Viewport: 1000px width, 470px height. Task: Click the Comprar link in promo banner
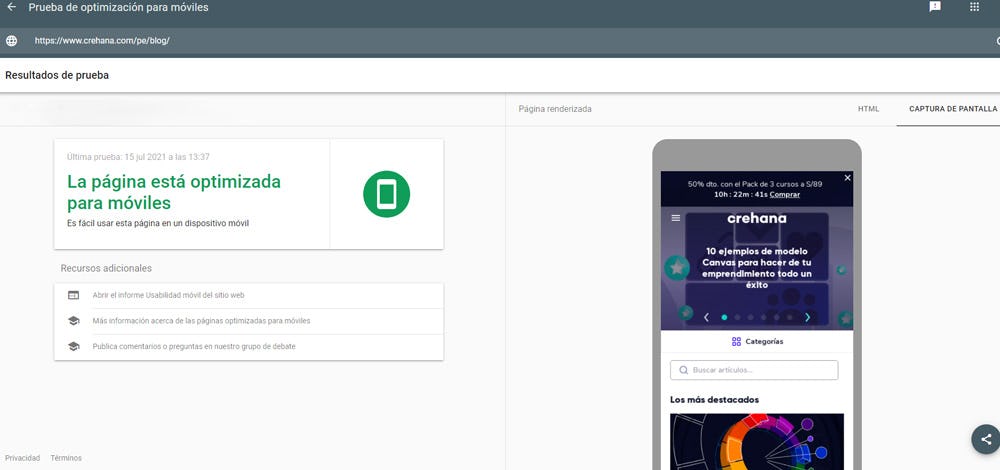784,194
